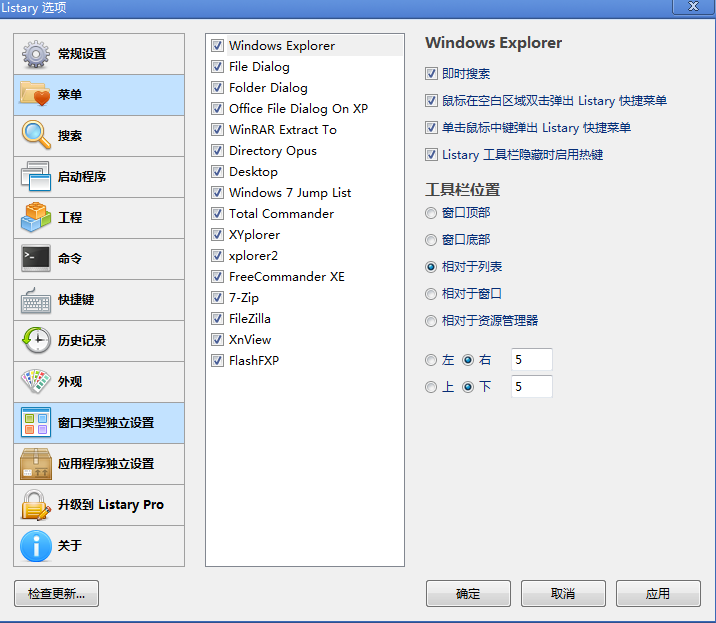Switch to the 应用程序独立设置 tab
The width and height of the screenshot is (716, 623).
coord(99,464)
